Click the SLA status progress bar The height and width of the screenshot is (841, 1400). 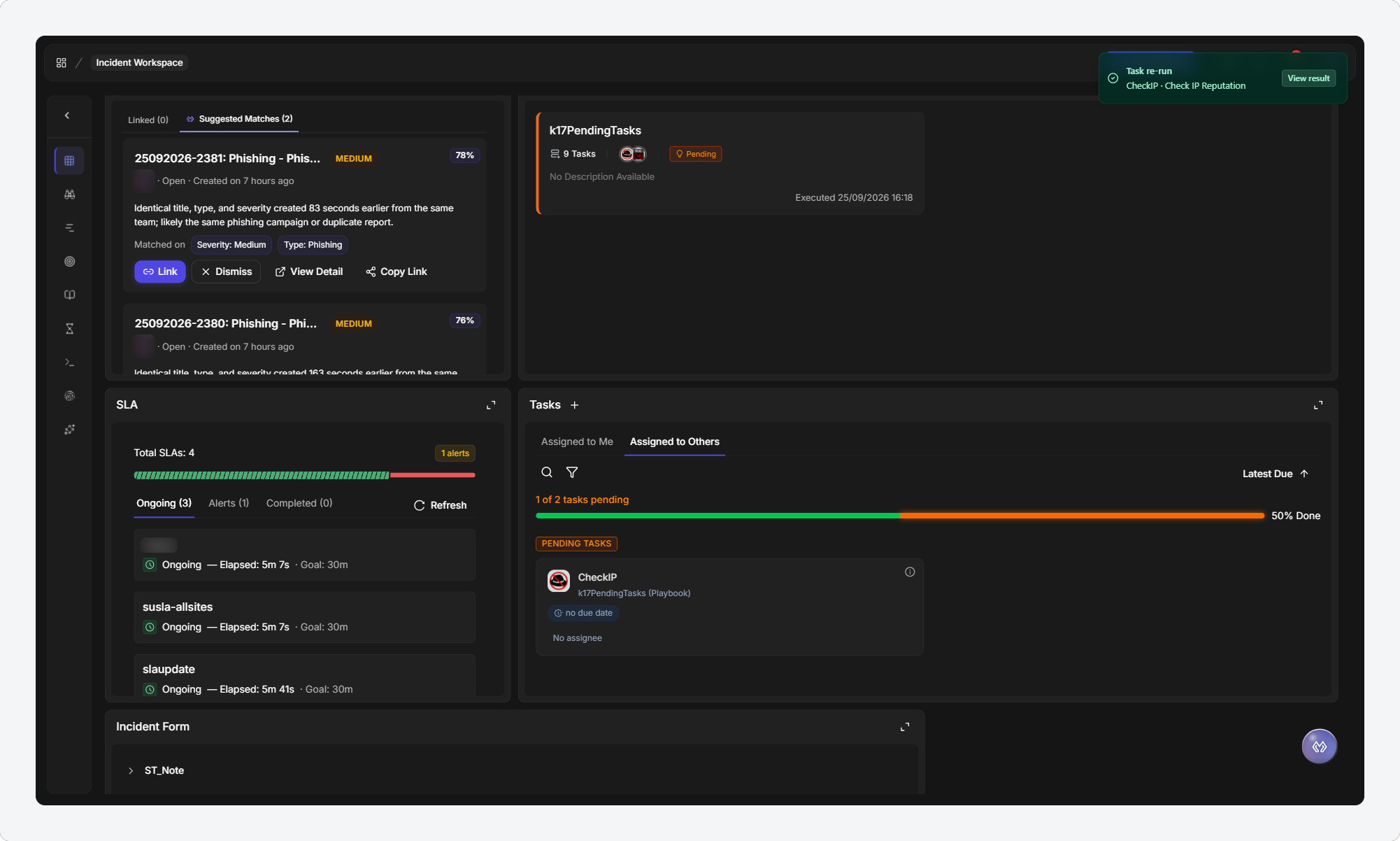pos(305,475)
